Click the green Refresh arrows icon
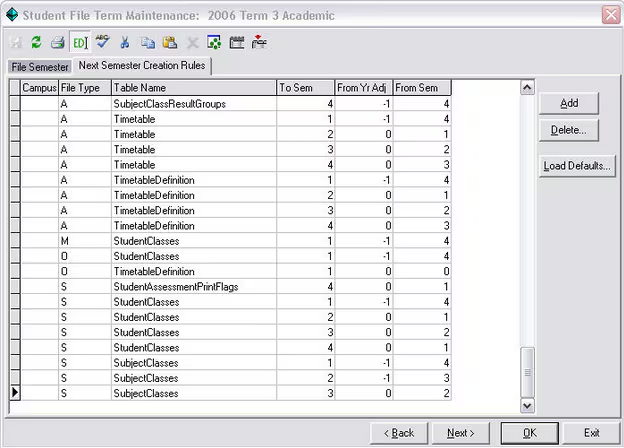This screenshot has height=448, width=624. point(37,42)
